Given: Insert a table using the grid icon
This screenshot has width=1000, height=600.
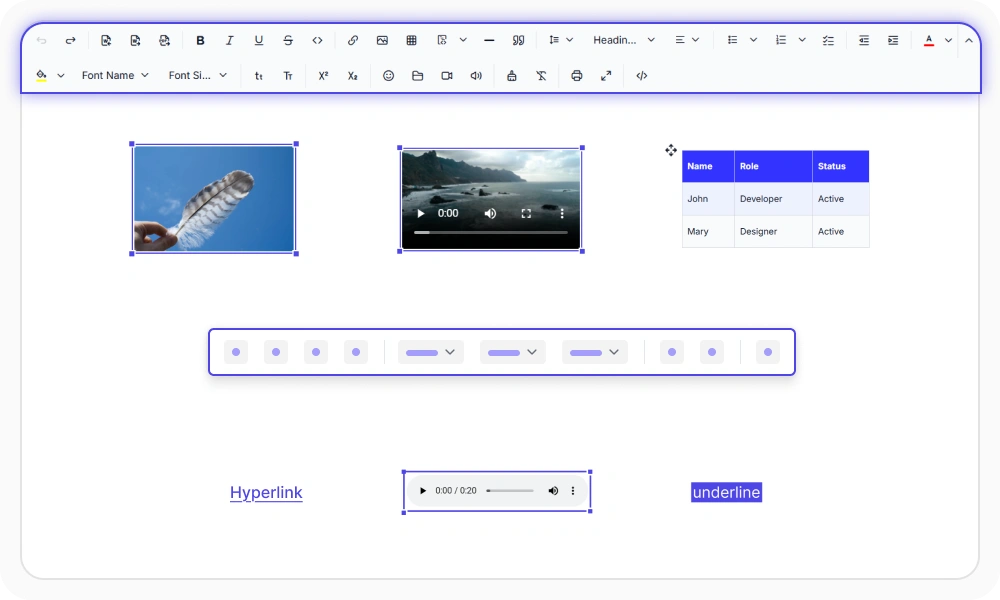Looking at the screenshot, I should click(x=411, y=40).
